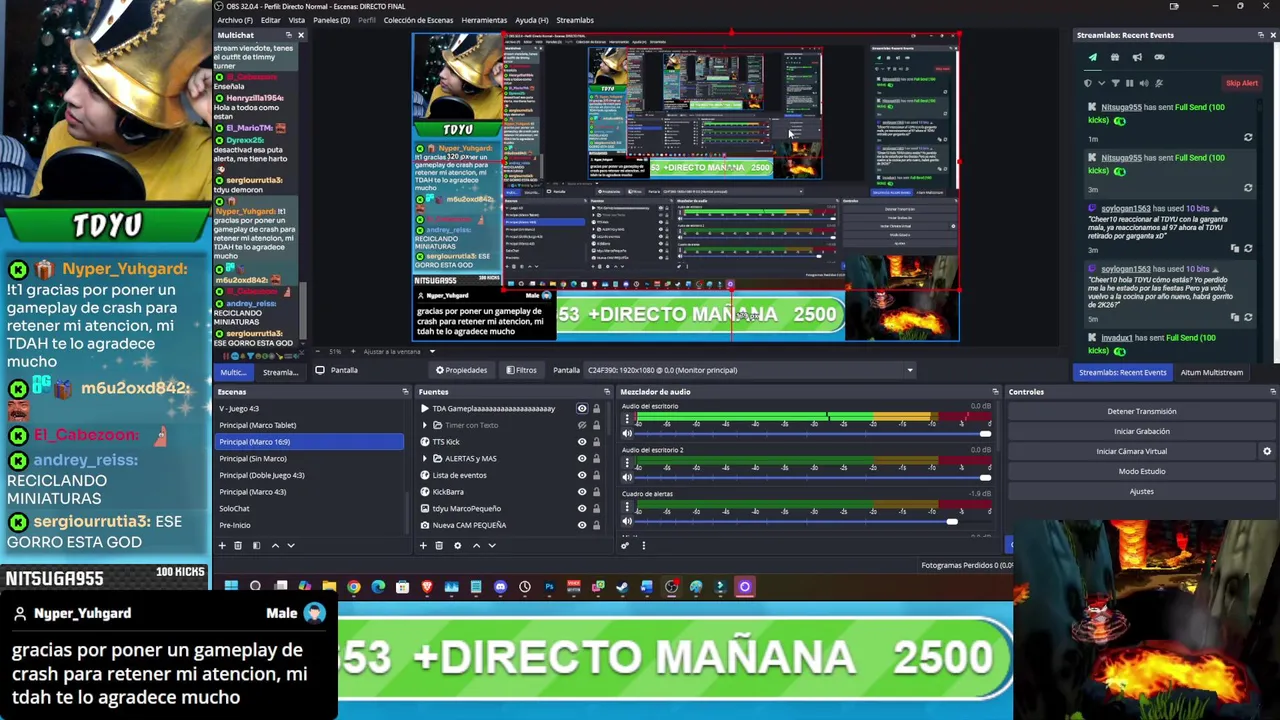Open Google Chrome from taskbar
Image resolution: width=1280 pixels, height=720 pixels.
coord(353,587)
